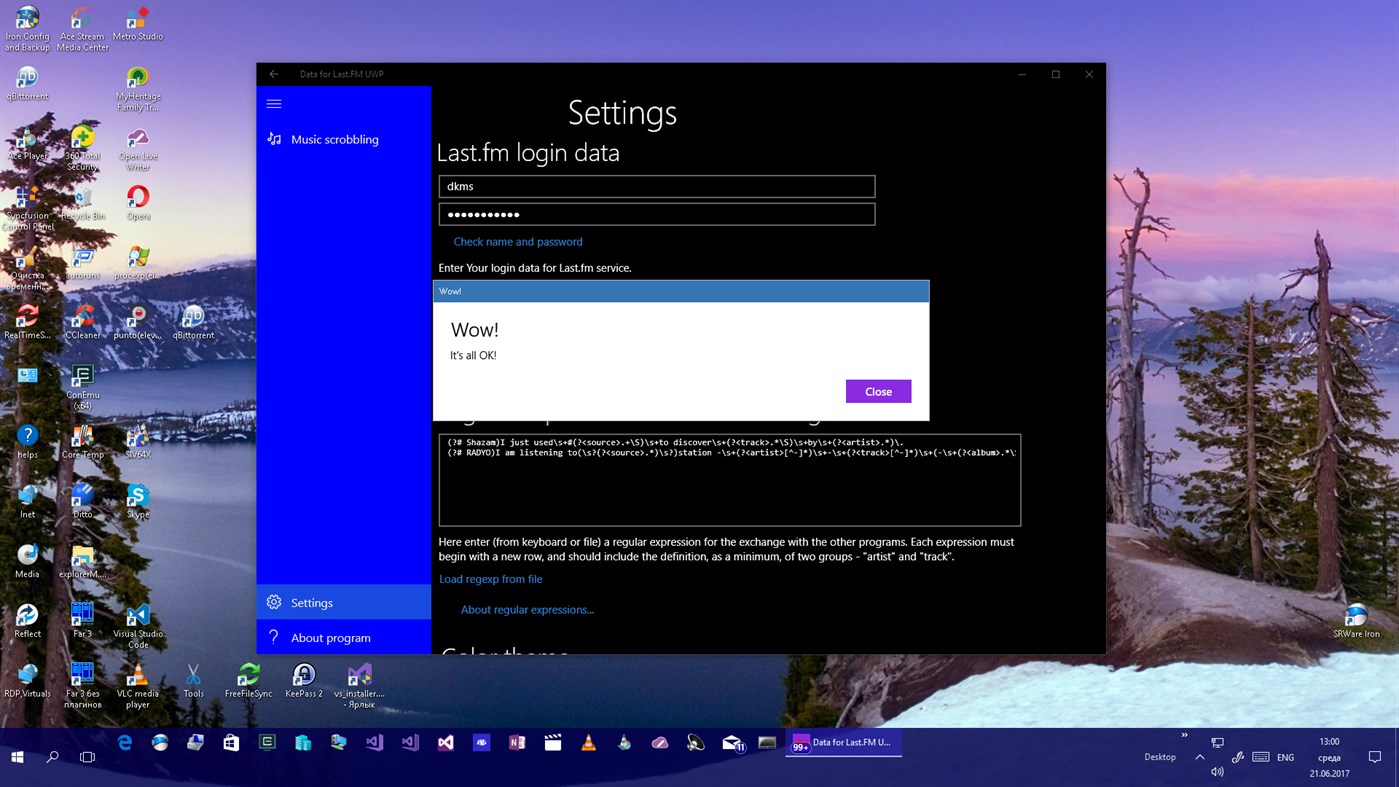Close the Wow! dialog with the Close button

(877, 390)
